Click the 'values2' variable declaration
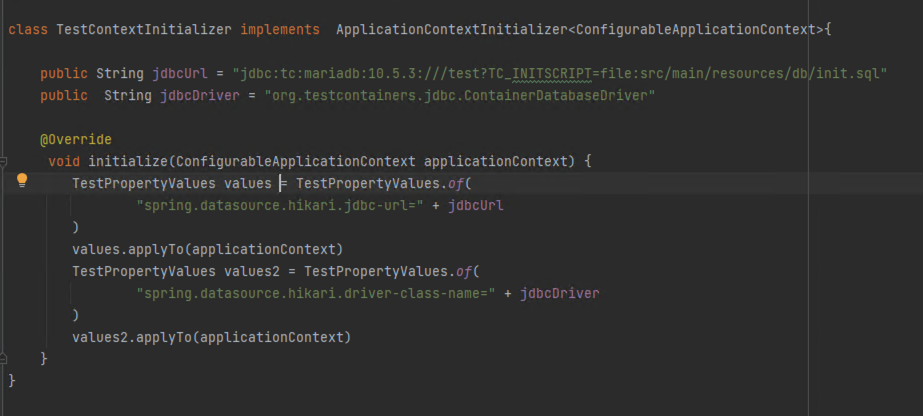The image size is (923, 416). [252, 272]
